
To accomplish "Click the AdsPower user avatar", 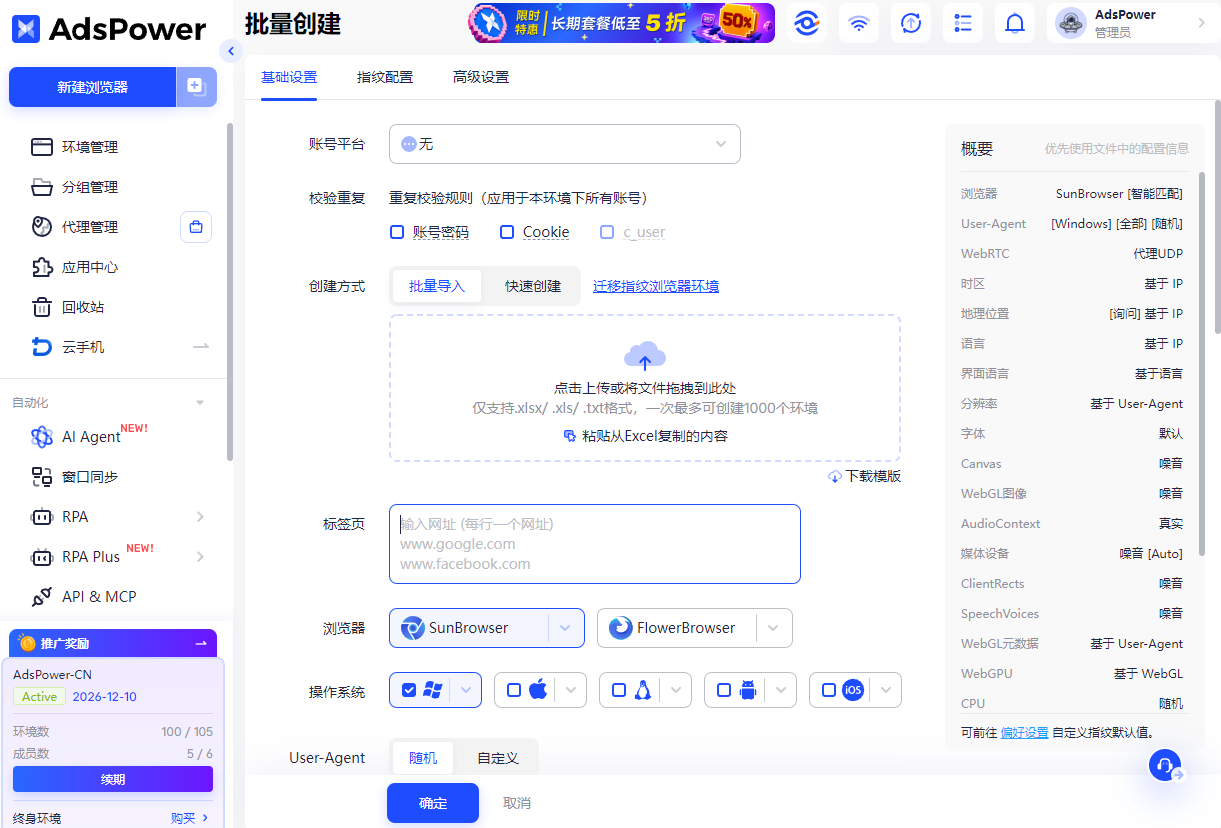I will tap(1071, 23).
